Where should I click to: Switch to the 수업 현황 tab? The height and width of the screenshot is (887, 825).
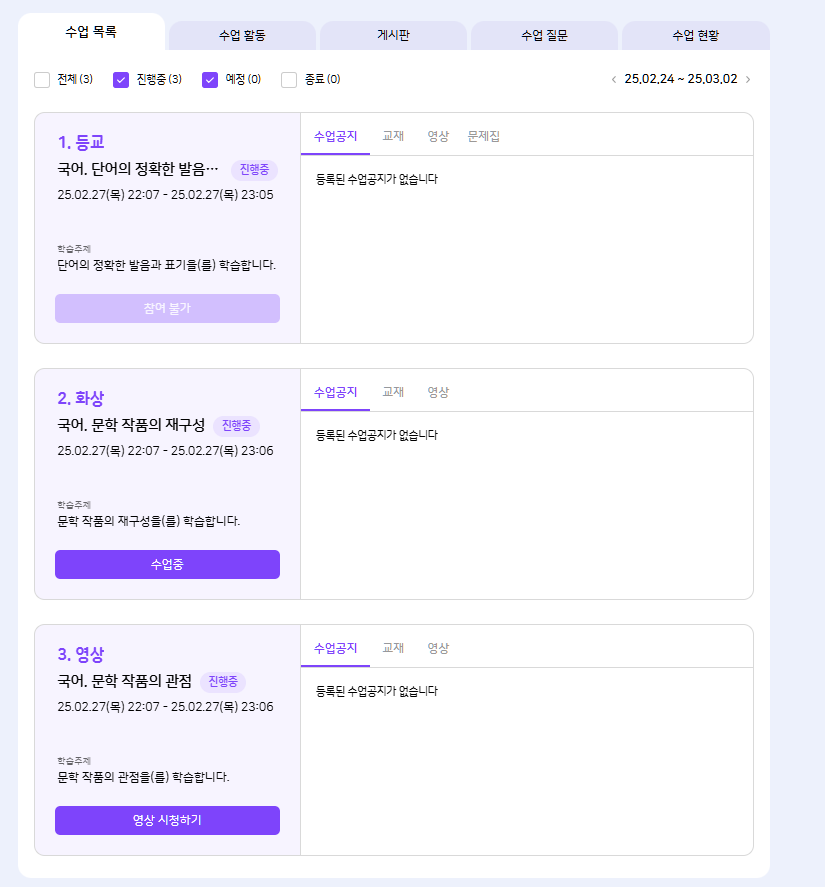click(695, 35)
